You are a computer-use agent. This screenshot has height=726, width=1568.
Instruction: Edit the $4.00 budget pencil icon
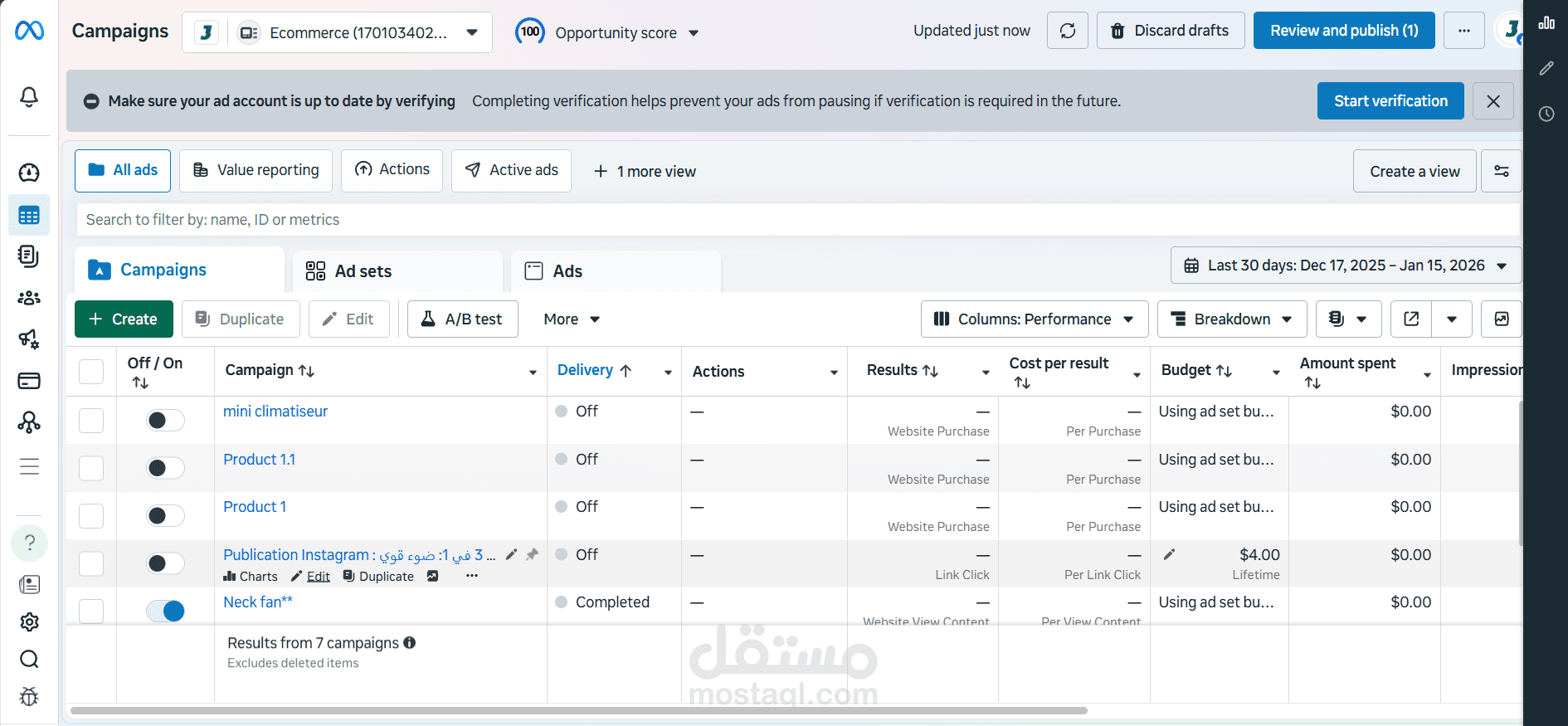pos(1169,554)
